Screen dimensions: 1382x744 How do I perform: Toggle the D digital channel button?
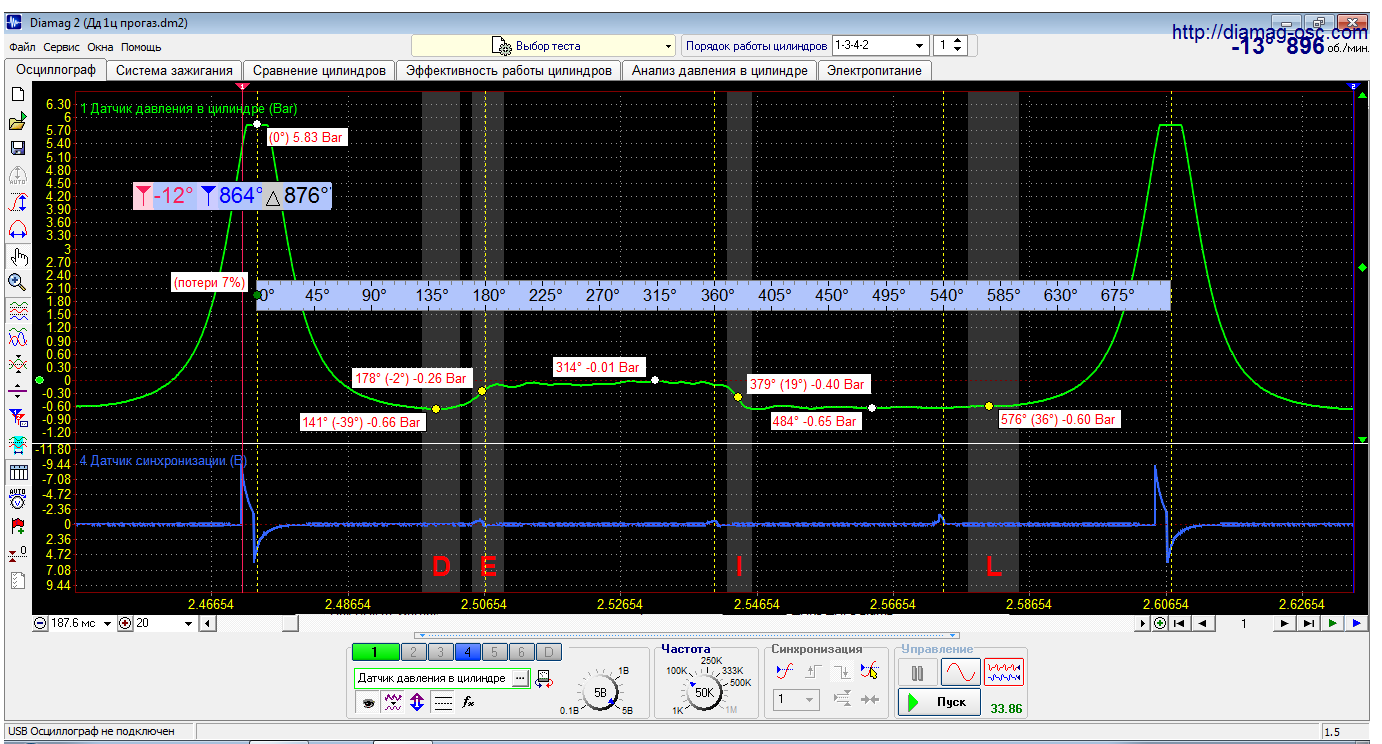[549, 652]
